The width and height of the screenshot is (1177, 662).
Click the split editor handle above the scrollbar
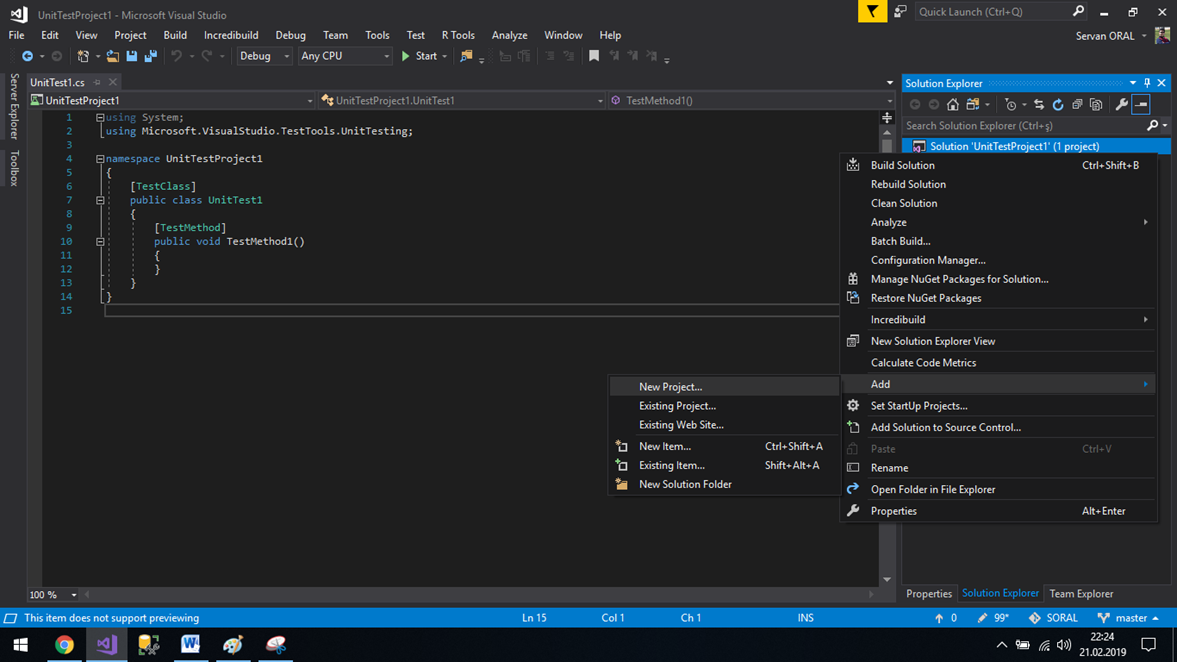pyautogui.click(x=887, y=118)
